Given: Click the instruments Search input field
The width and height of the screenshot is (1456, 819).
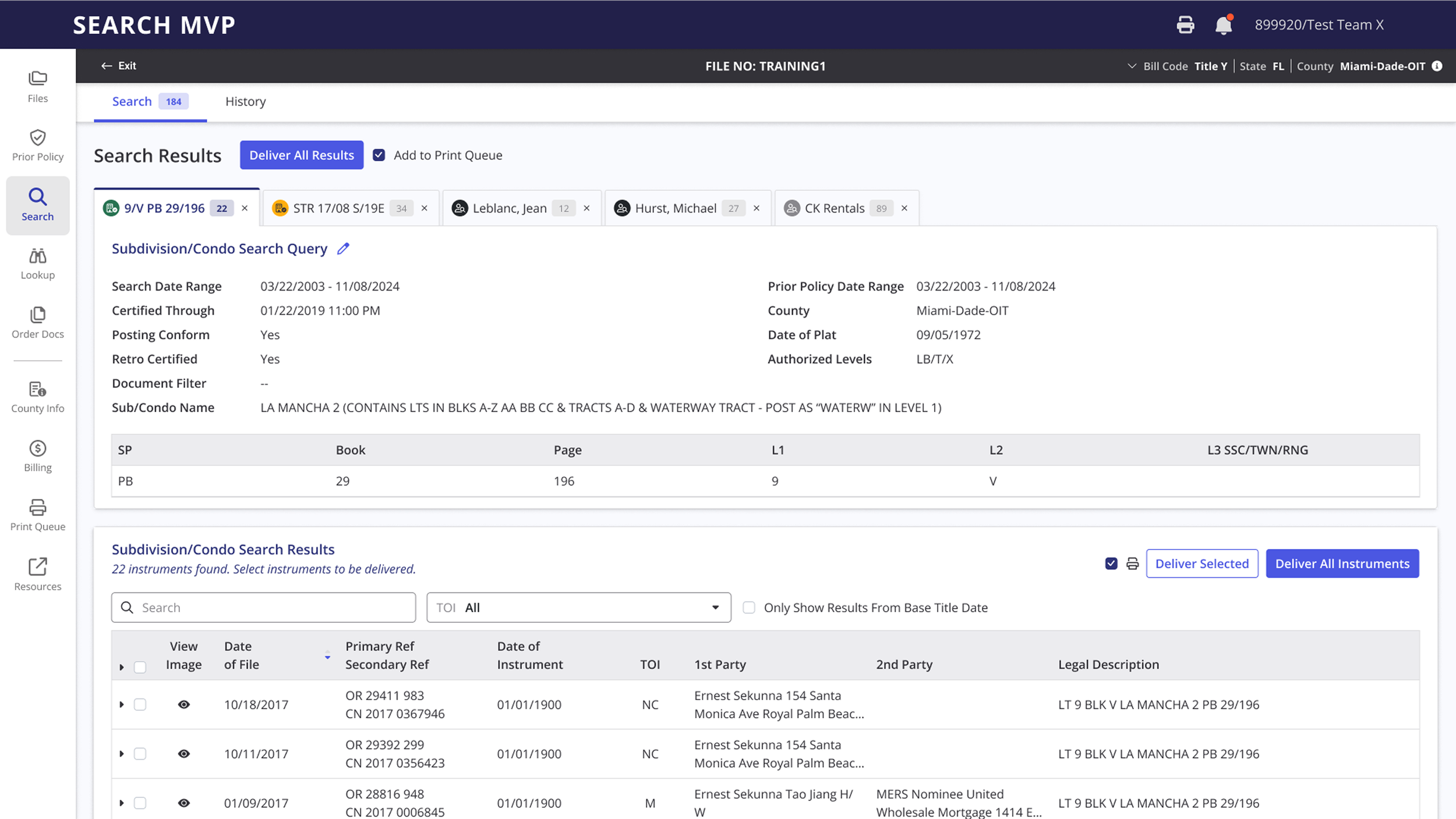Looking at the screenshot, I should 263,607.
